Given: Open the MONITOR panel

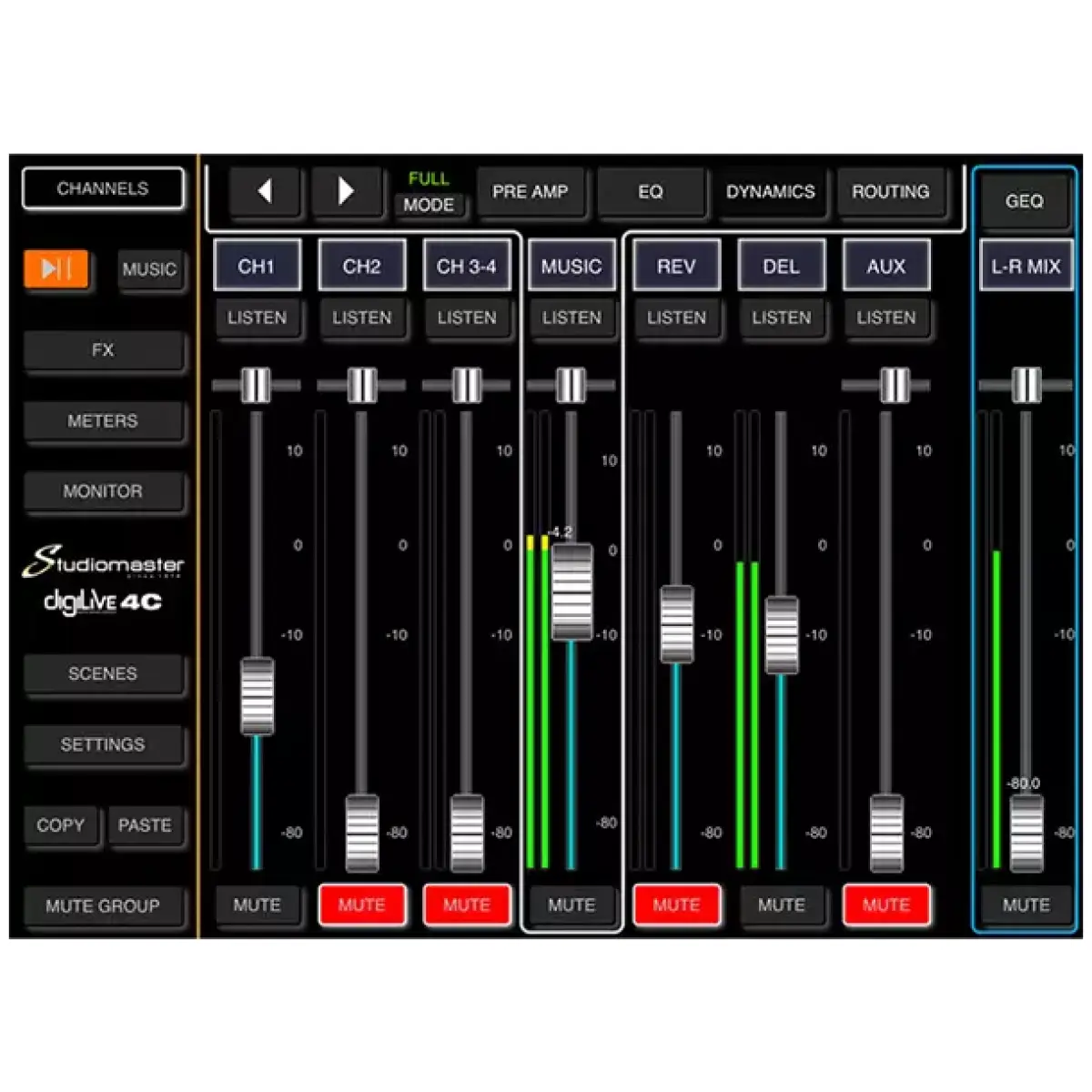Looking at the screenshot, I should click(x=103, y=491).
